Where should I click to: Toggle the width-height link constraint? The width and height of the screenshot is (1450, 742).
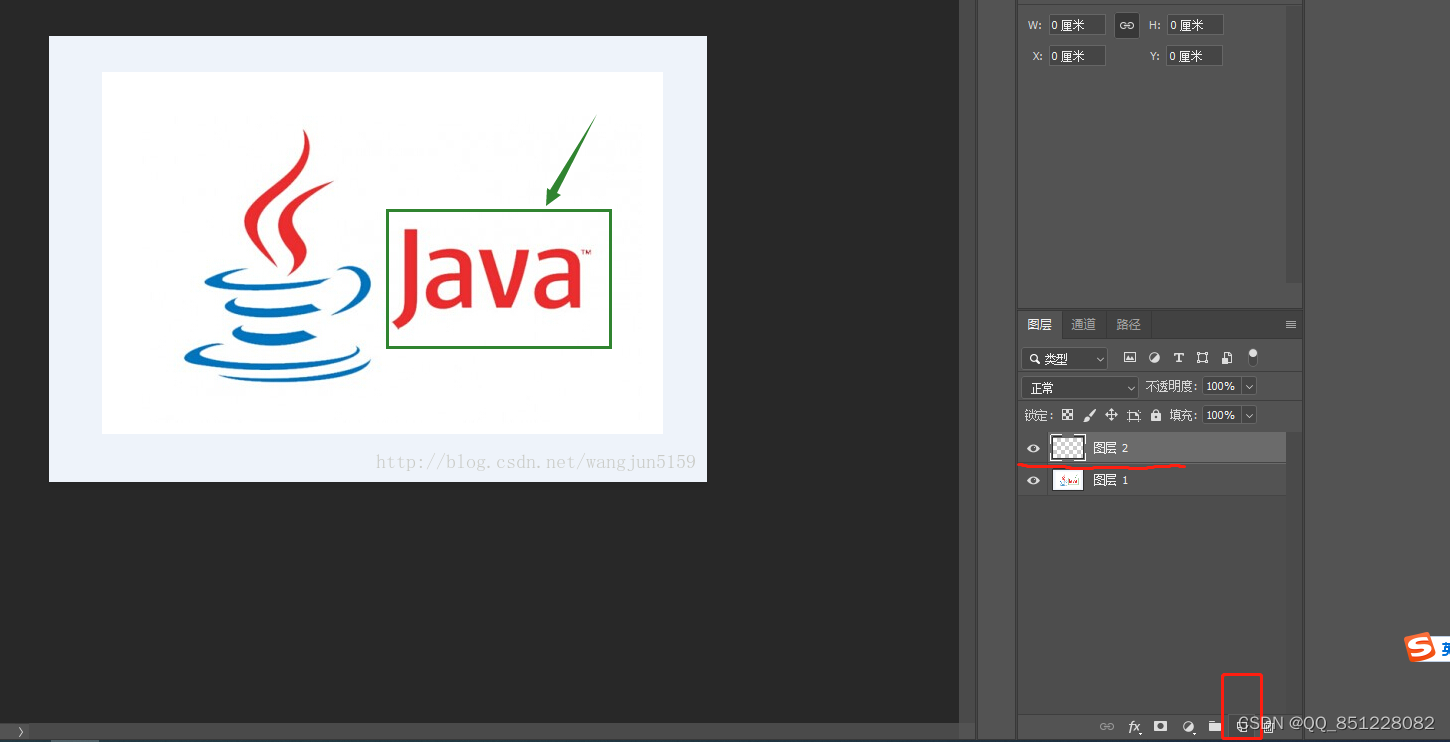(1127, 25)
